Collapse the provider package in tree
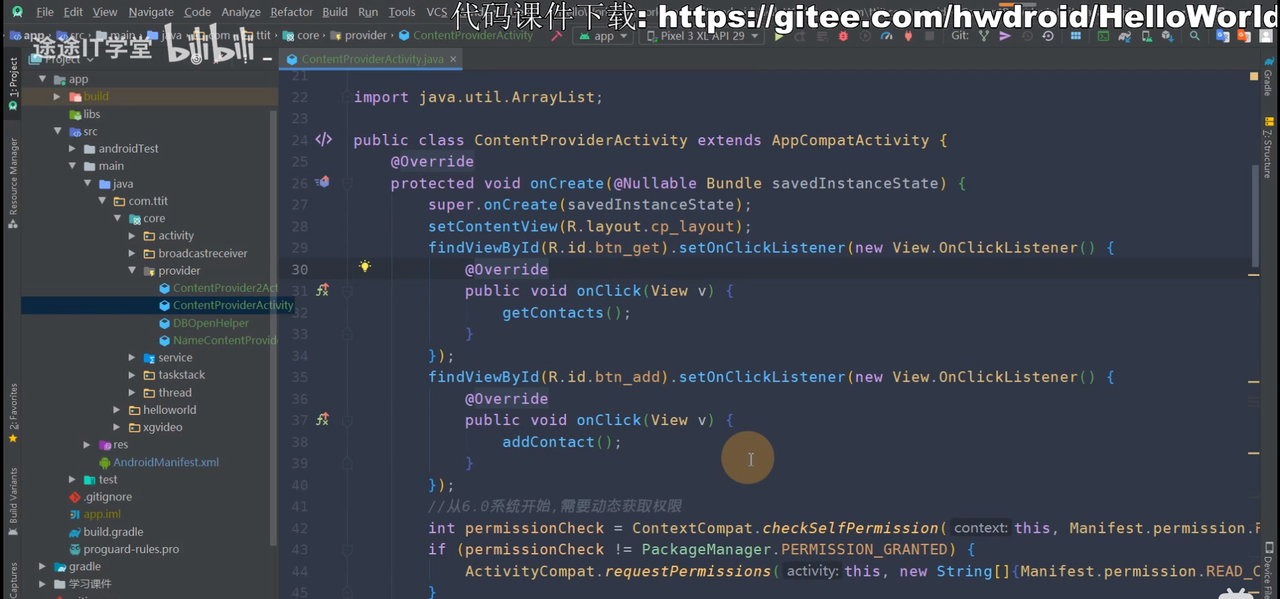 (x=132, y=271)
